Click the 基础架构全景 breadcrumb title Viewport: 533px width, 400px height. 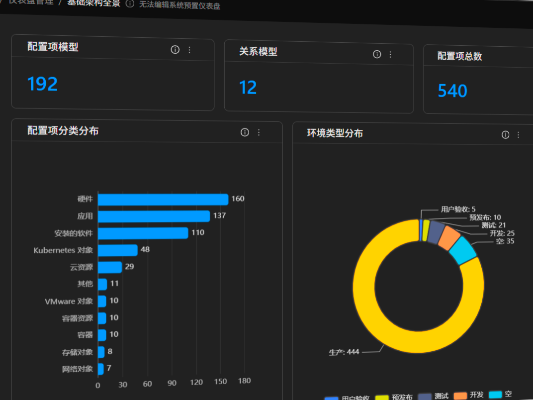(x=94, y=3)
